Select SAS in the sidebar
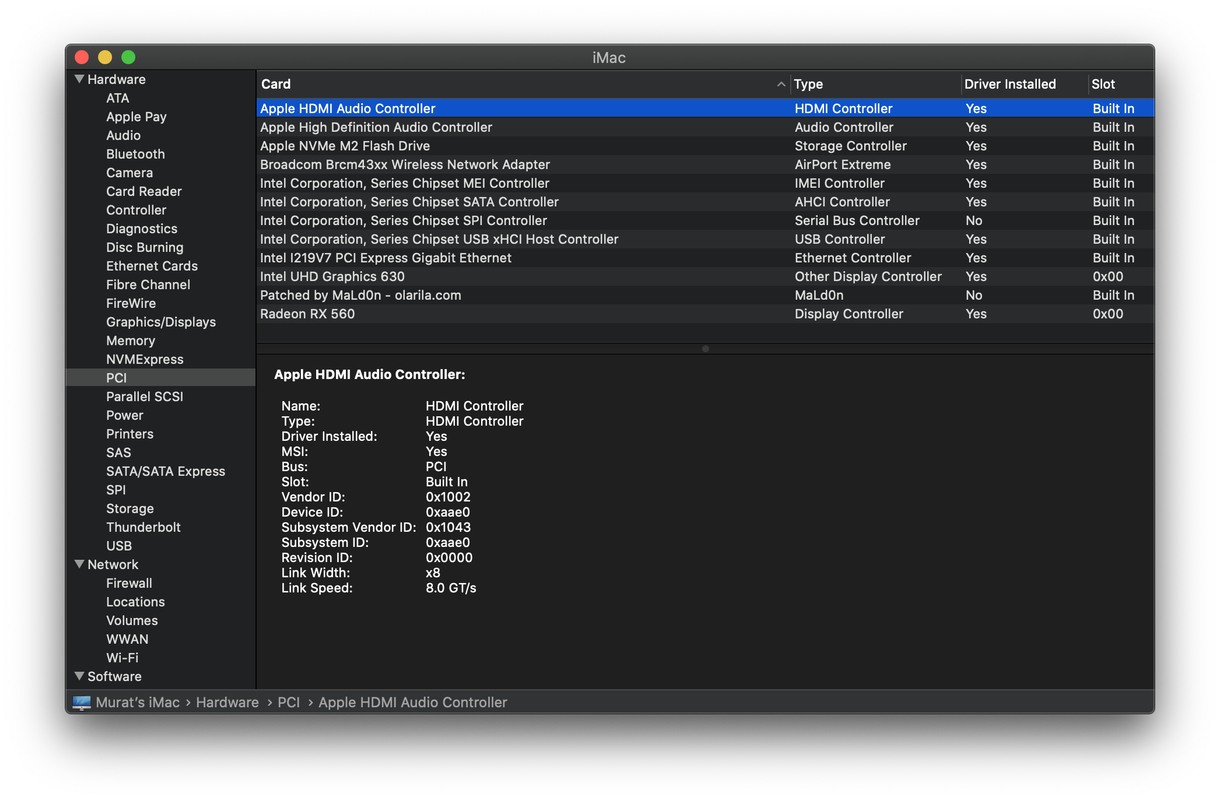The width and height of the screenshot is (1220, 800). point(118,453)
